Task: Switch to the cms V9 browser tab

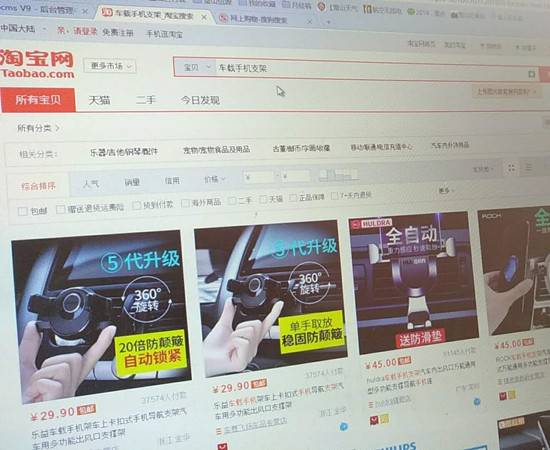Action: point(37,9)
